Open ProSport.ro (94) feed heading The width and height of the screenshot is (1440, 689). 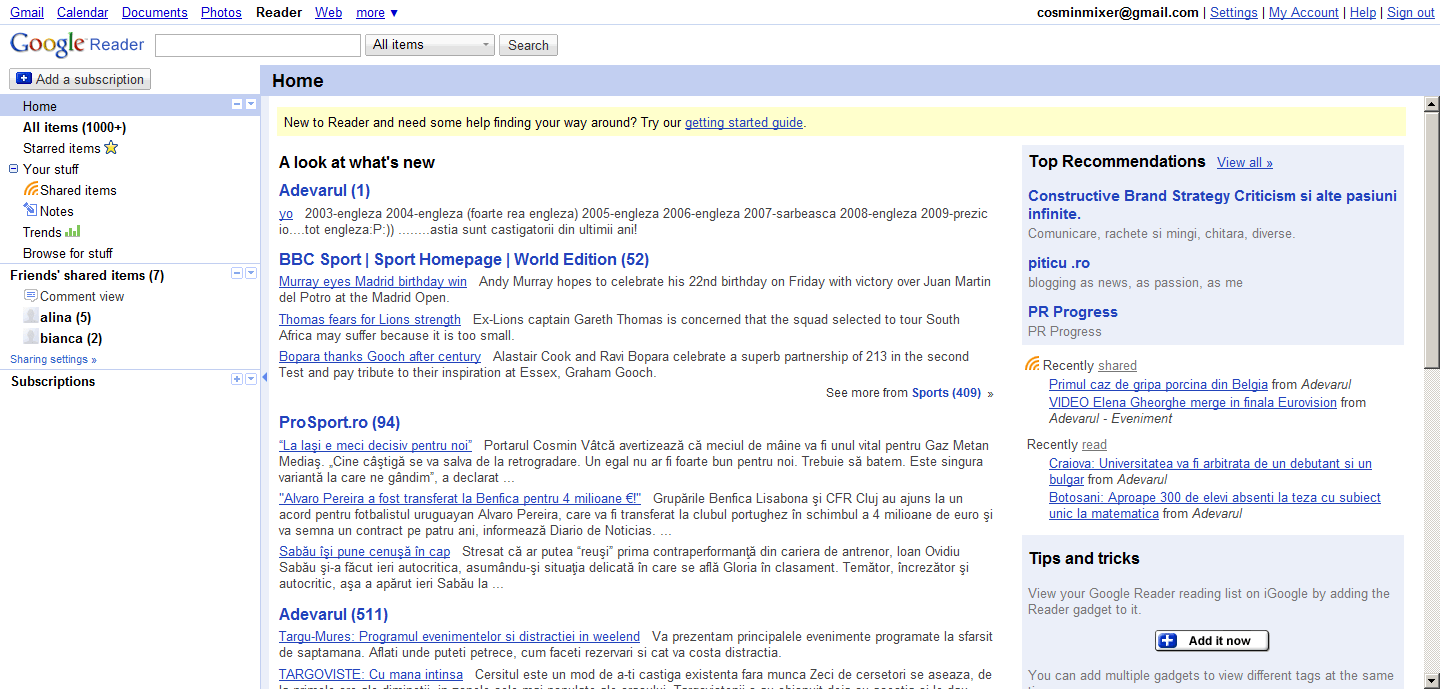pyautogui.click(x=340, y=422)
